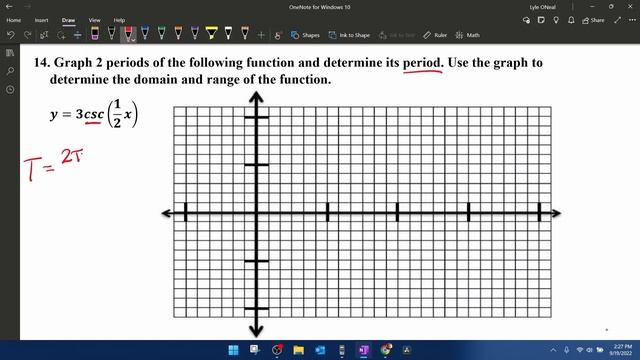Click the lightbulb Tell Me icon

pos(556,20)
